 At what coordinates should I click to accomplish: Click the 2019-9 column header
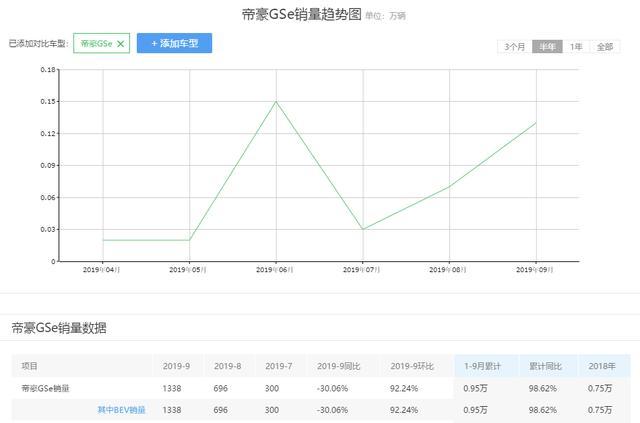(x=176, y=366)
